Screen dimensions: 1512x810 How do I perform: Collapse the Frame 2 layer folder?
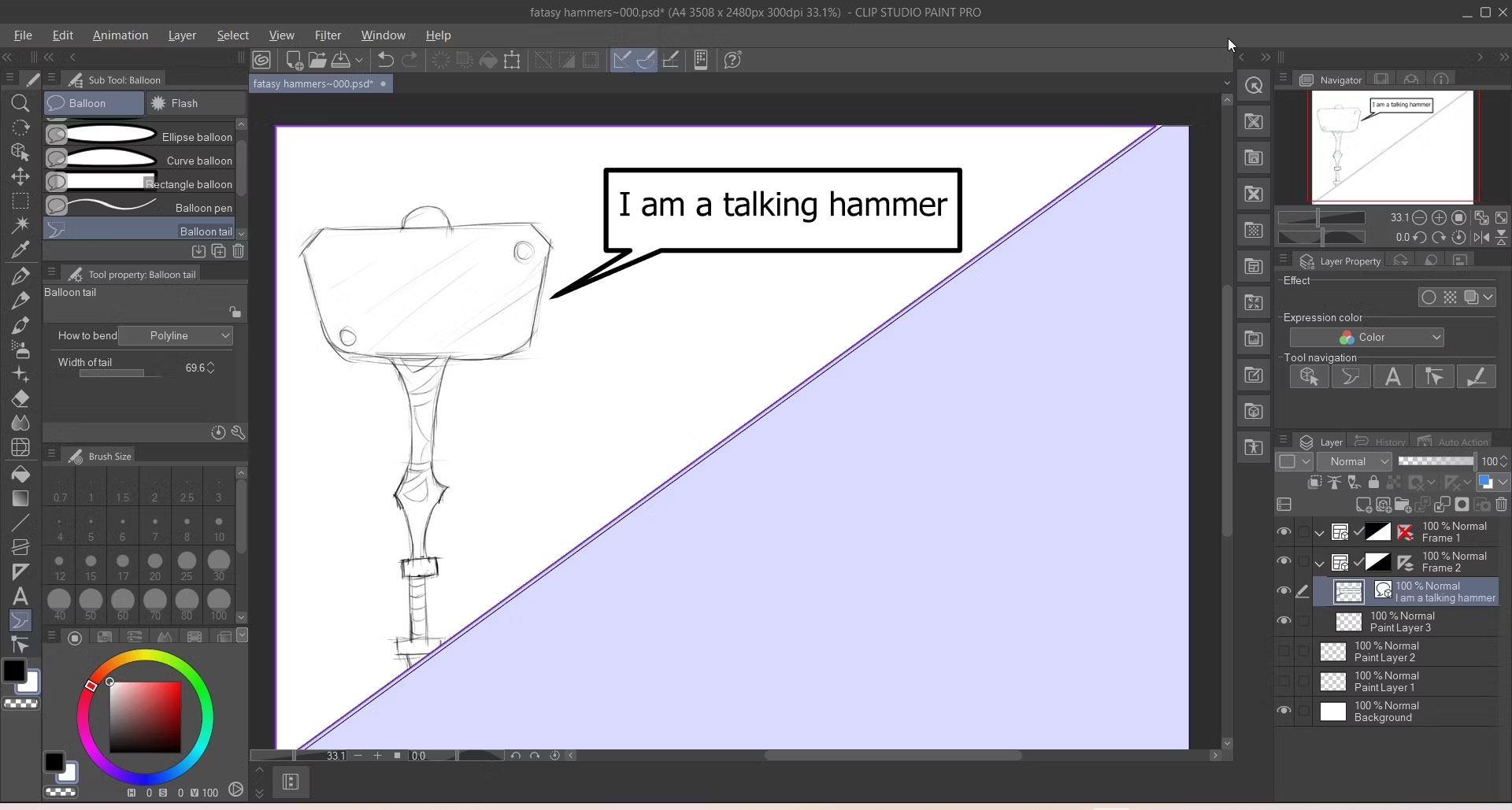(x=1320, y=563)
